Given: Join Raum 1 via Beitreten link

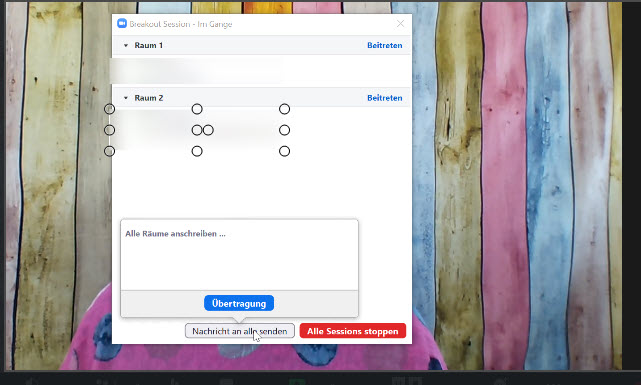Looking at the screenshot, I should [384, 45].
